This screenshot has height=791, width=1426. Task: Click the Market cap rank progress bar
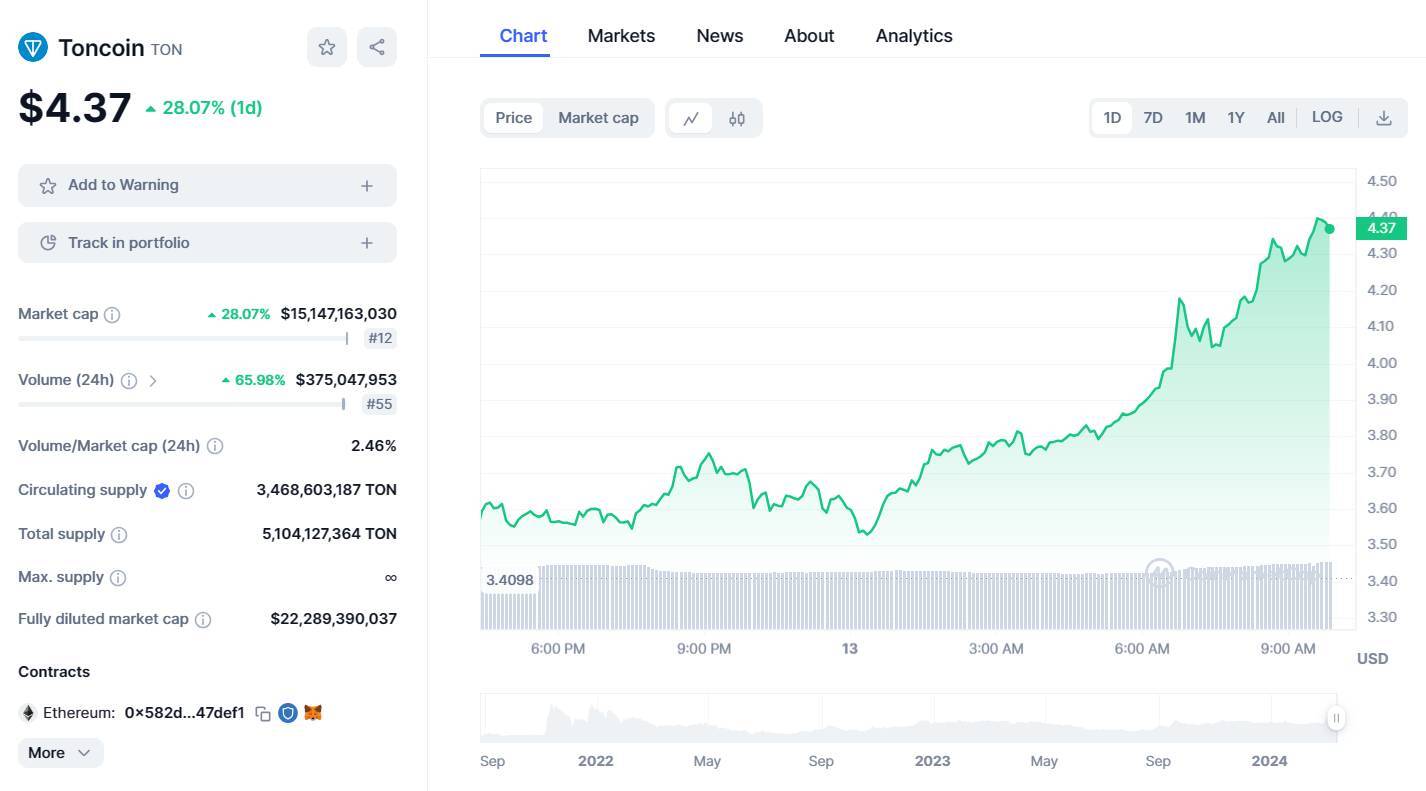[x=183, y=338]
